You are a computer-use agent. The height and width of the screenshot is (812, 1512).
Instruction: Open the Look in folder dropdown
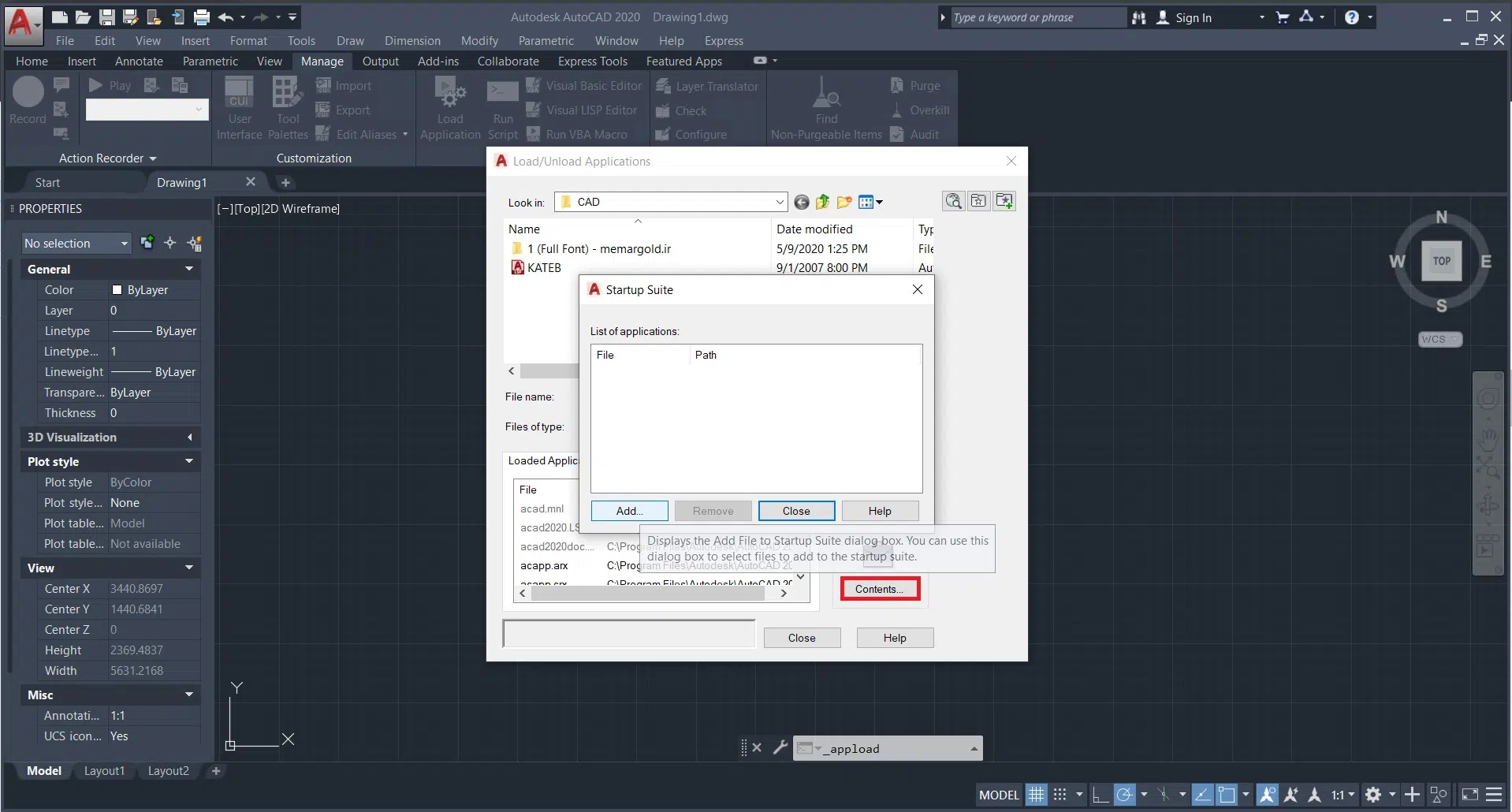779,203
